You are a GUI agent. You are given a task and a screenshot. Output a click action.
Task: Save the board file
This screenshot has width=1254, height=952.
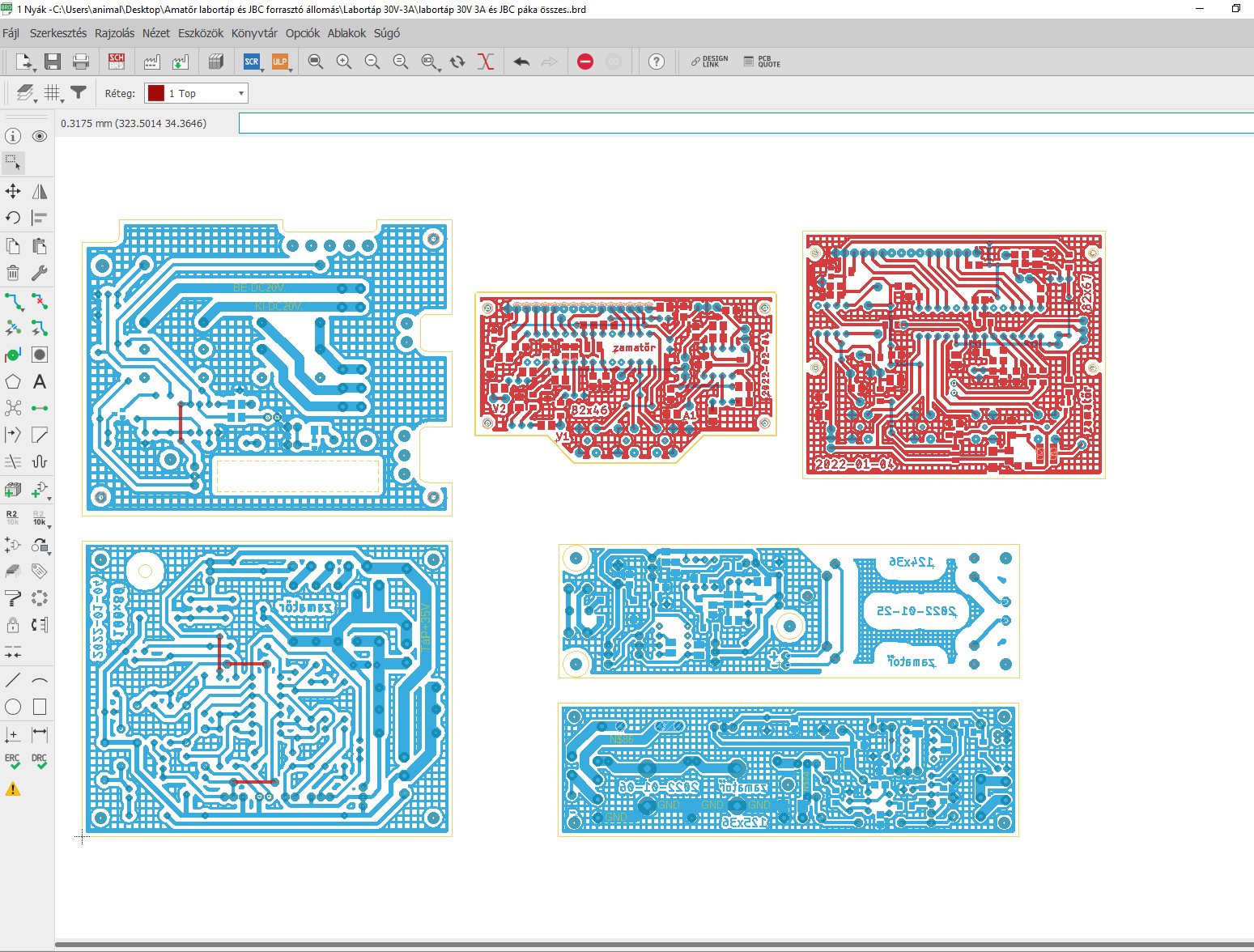(53, 62)
